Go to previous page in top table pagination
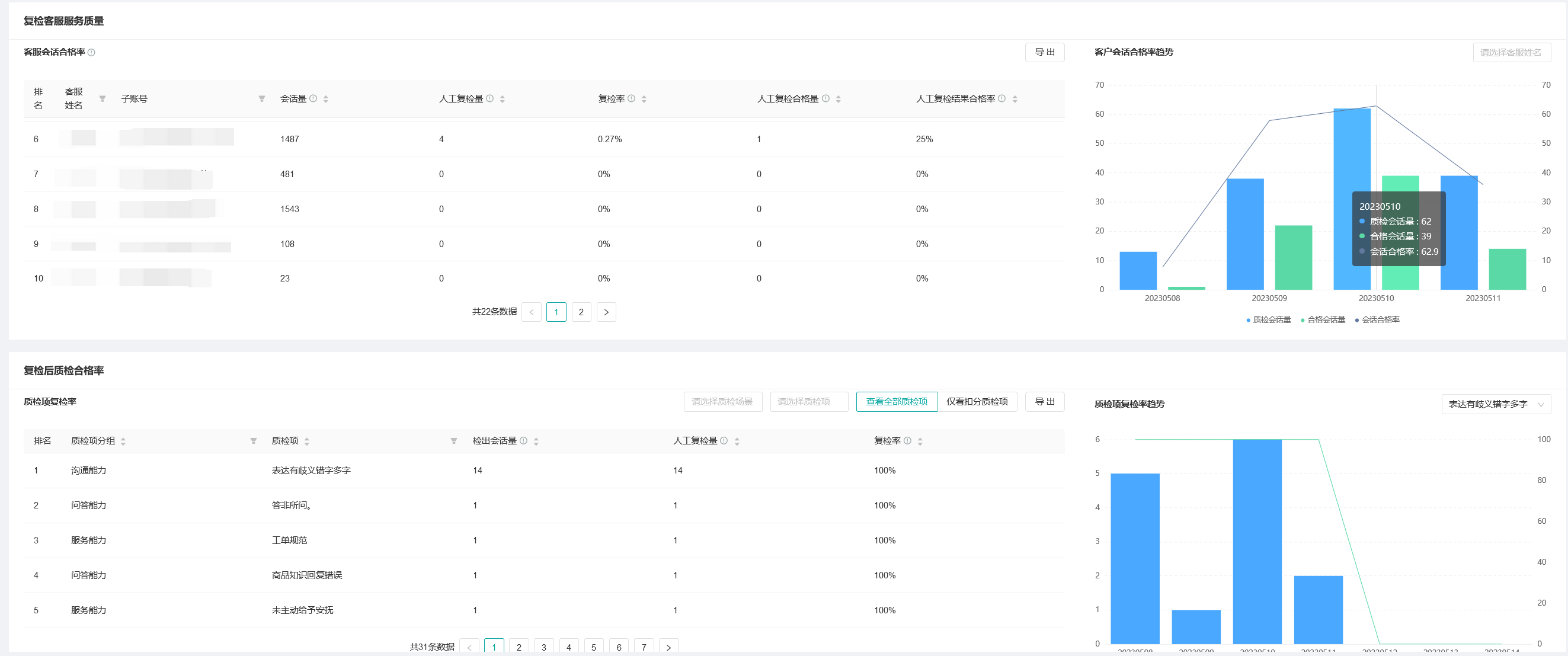Screen dimensions: 1568x656 (532, 312)
